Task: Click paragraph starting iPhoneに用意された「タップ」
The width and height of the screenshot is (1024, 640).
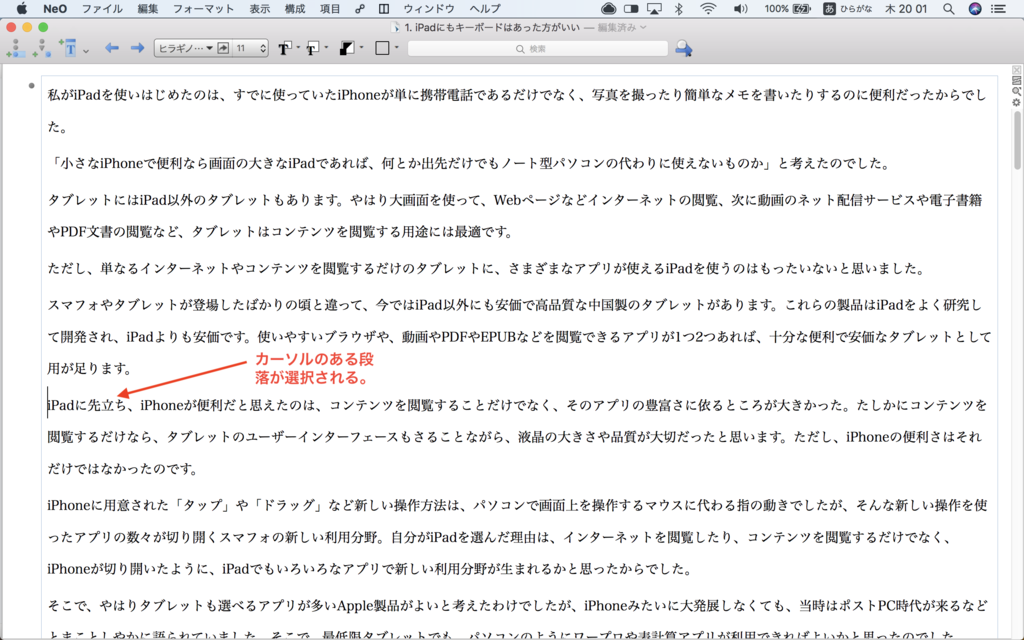Action: pos(518,537)
